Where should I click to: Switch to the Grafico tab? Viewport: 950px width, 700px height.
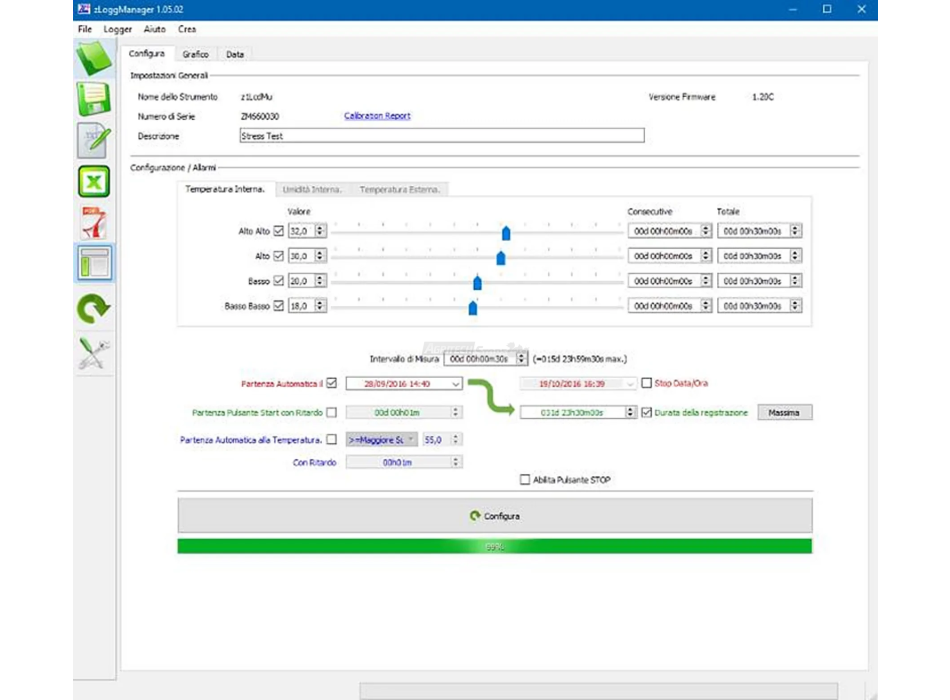tap(195, 54)
